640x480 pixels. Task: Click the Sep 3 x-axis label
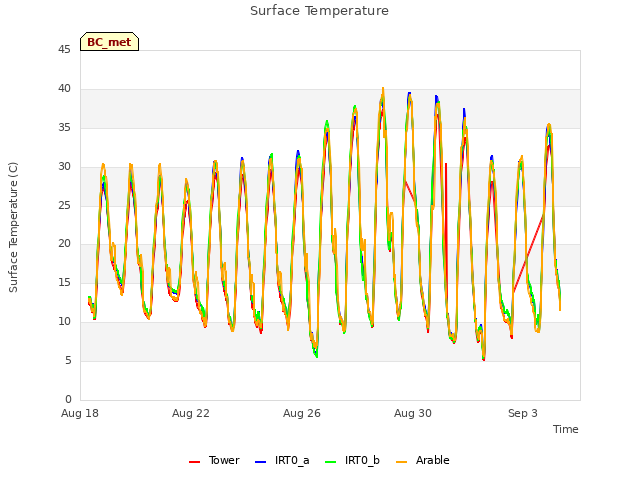point(523,413)
